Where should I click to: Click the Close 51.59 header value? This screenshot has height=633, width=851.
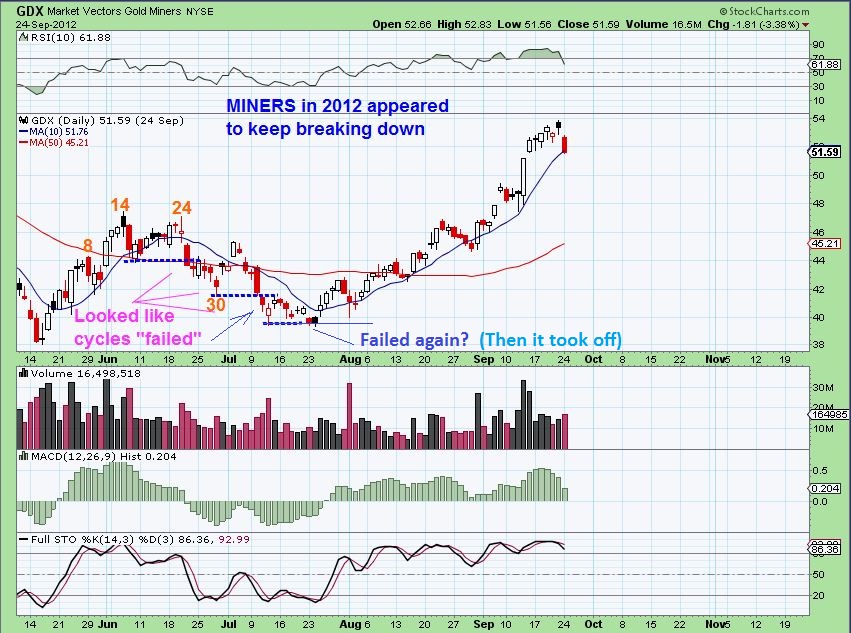[589, 24]
